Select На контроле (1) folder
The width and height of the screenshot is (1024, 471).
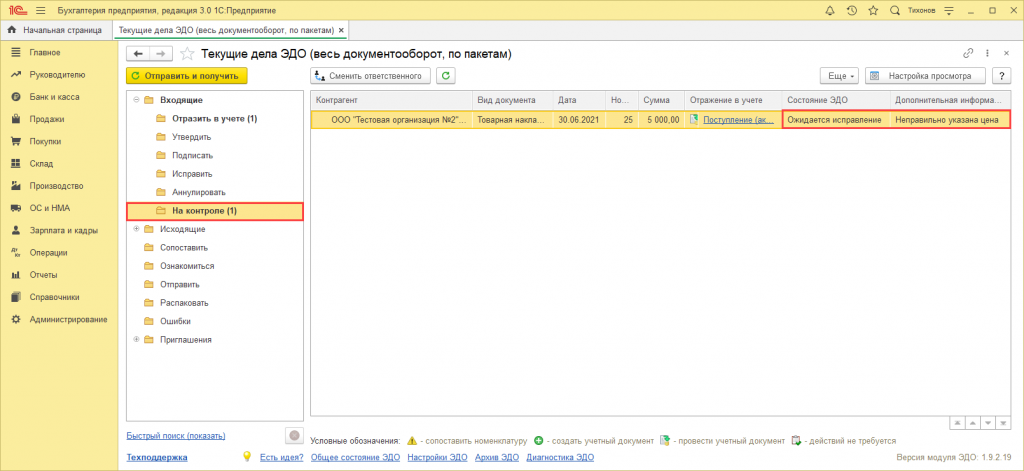click(215, 211)
